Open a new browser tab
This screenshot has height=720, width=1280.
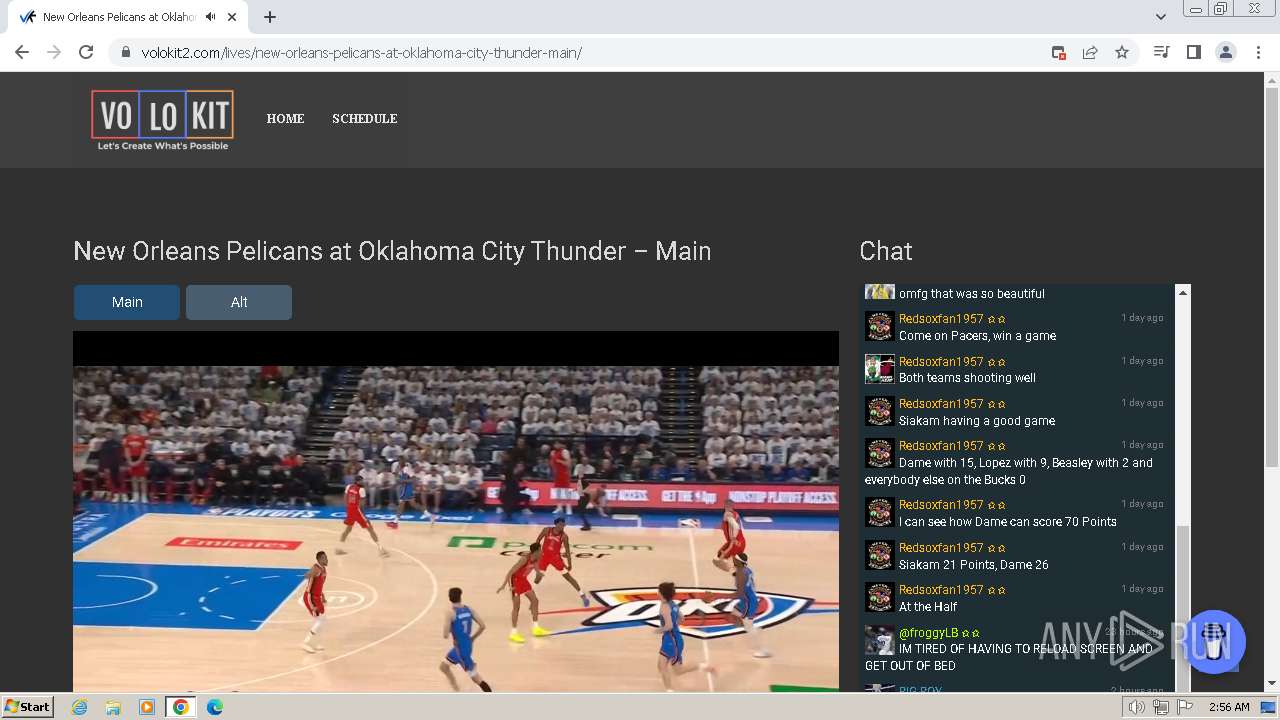click(x=270, y=17)
